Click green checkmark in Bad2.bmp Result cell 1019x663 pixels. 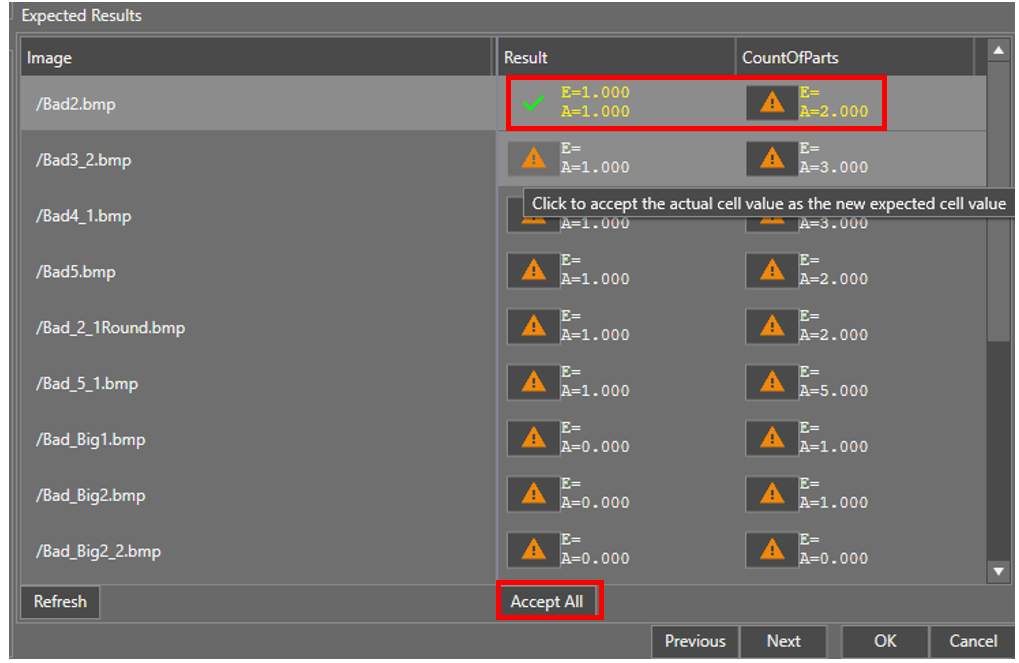click(x=534, y=103)
